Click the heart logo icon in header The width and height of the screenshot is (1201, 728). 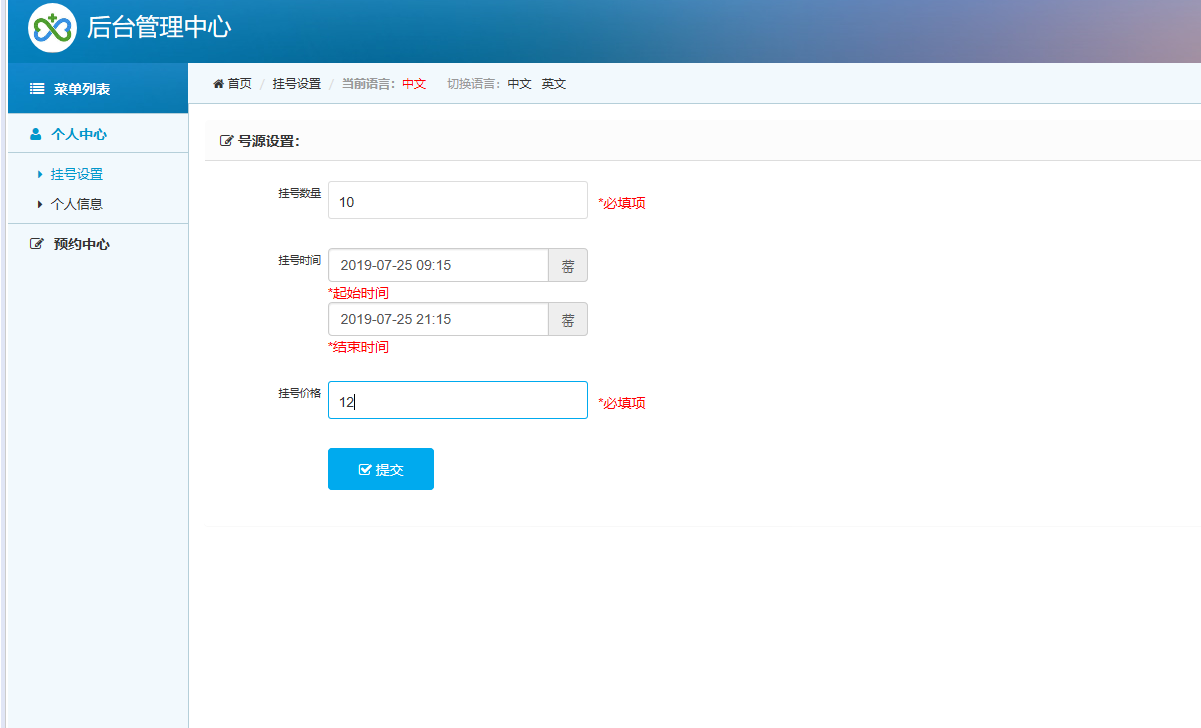click(52, 28)
